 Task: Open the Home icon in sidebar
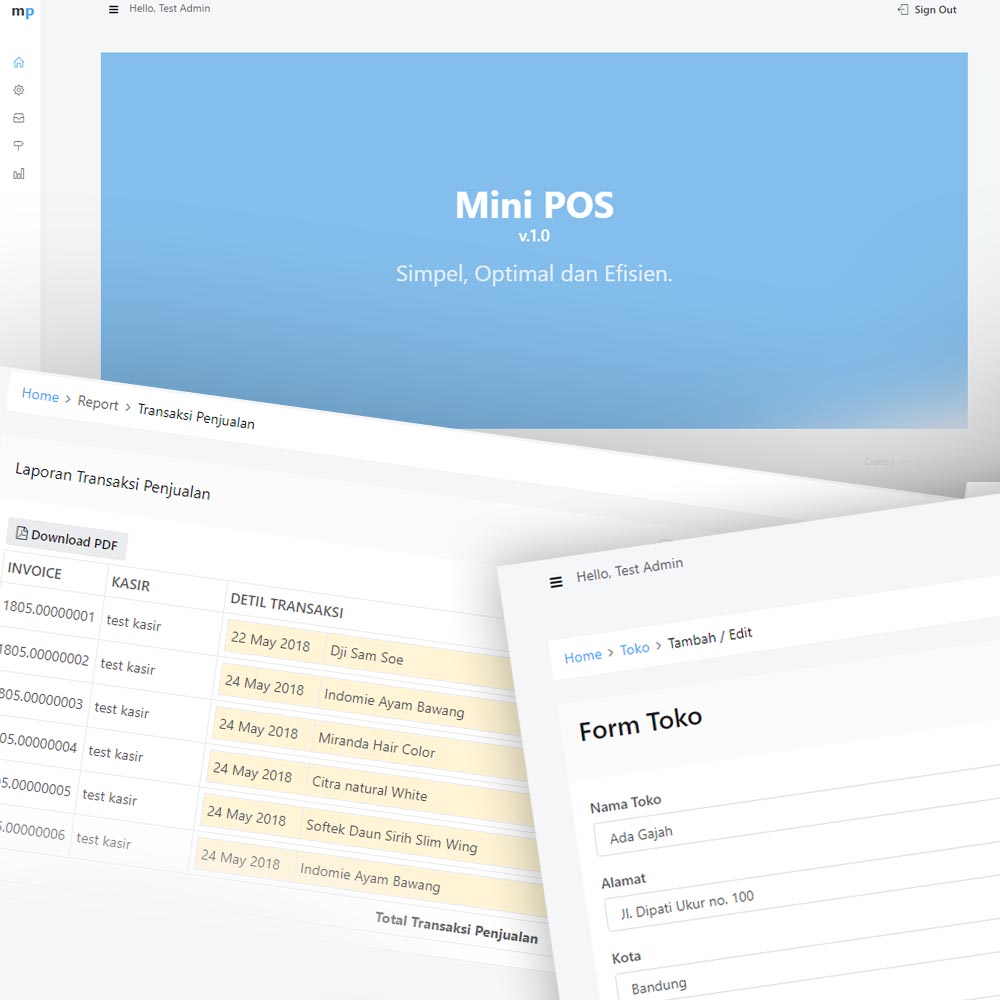click(19, 62)
